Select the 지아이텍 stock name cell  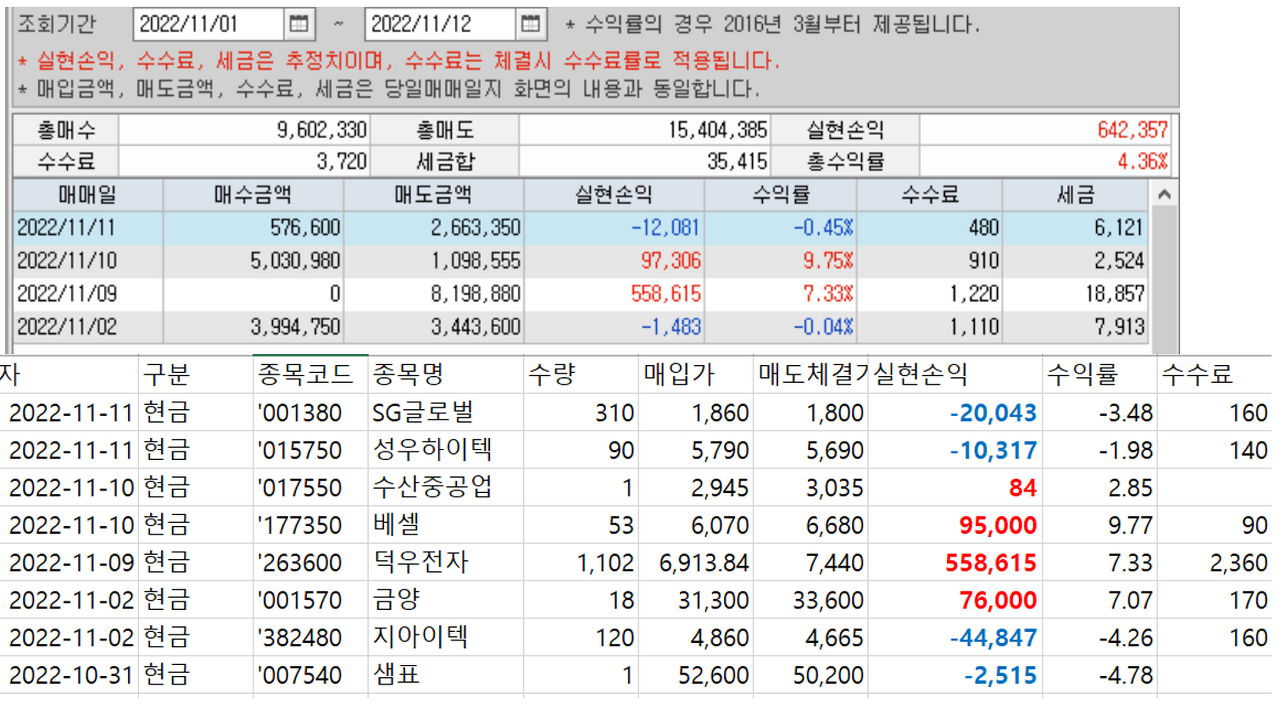[x=445, y=638]
